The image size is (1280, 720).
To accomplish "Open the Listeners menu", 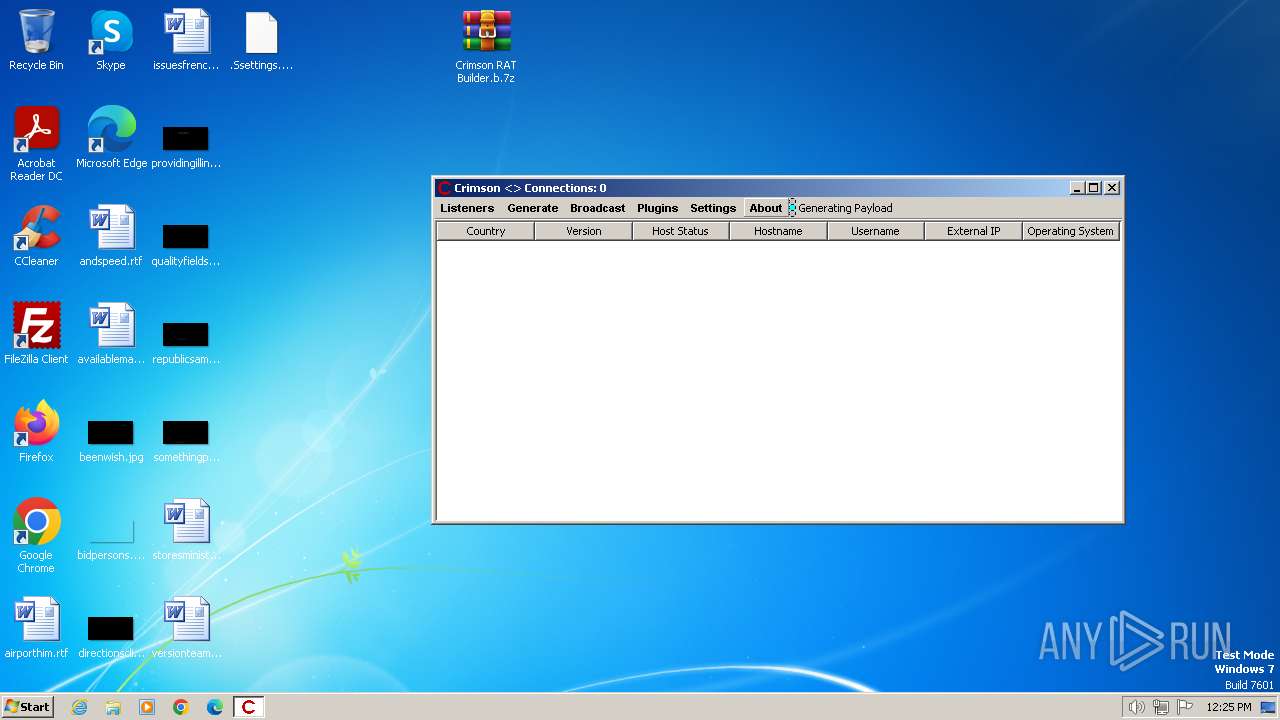I will (x=467, y=208).
